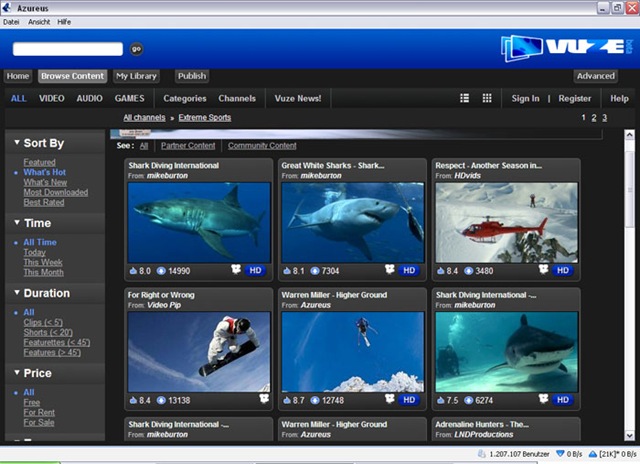
Task: Open the Ansicht menu
Action: 39,22
